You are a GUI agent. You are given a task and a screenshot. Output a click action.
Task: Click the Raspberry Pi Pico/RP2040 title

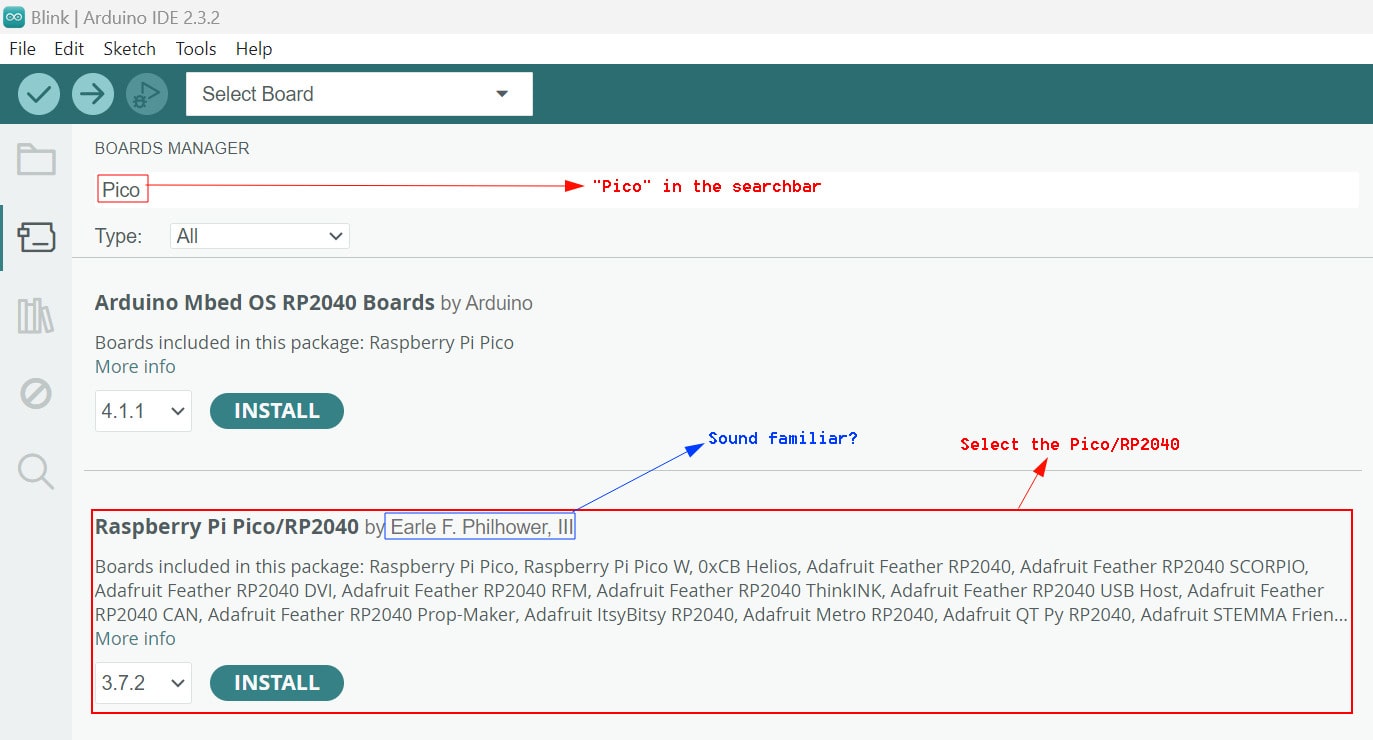[227, 526]
